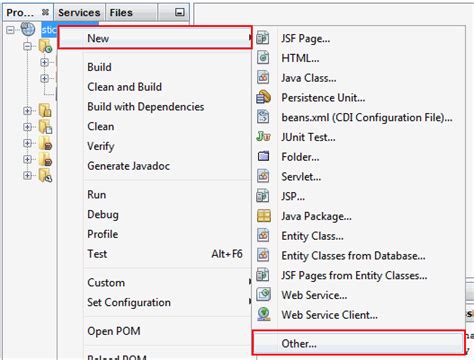The height and width of the screenshot is (360, 474).
Task: Click the Web Service icon
Action: (263, 295)
